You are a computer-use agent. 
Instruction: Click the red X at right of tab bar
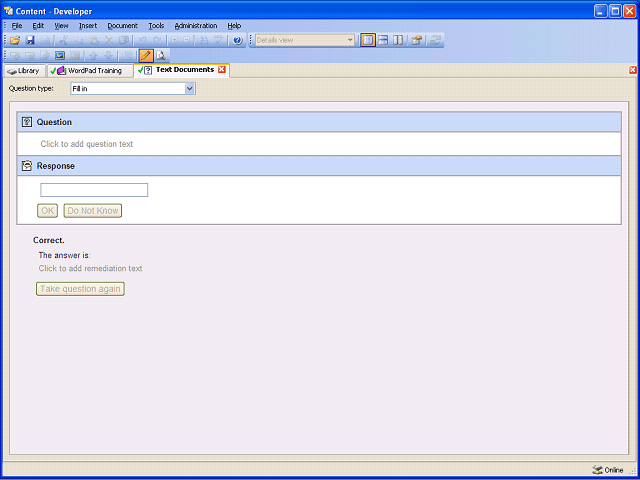point(633,70)
